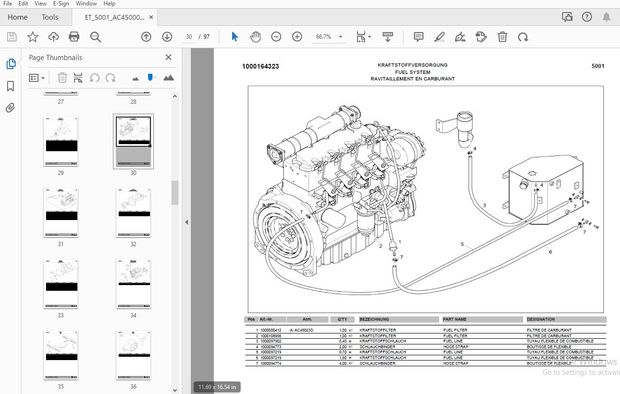Rotate pages counterclockwise in thumbnails panel
This screenshot has width=620, height=394.
pyautogui.click(x=94, y=78)
